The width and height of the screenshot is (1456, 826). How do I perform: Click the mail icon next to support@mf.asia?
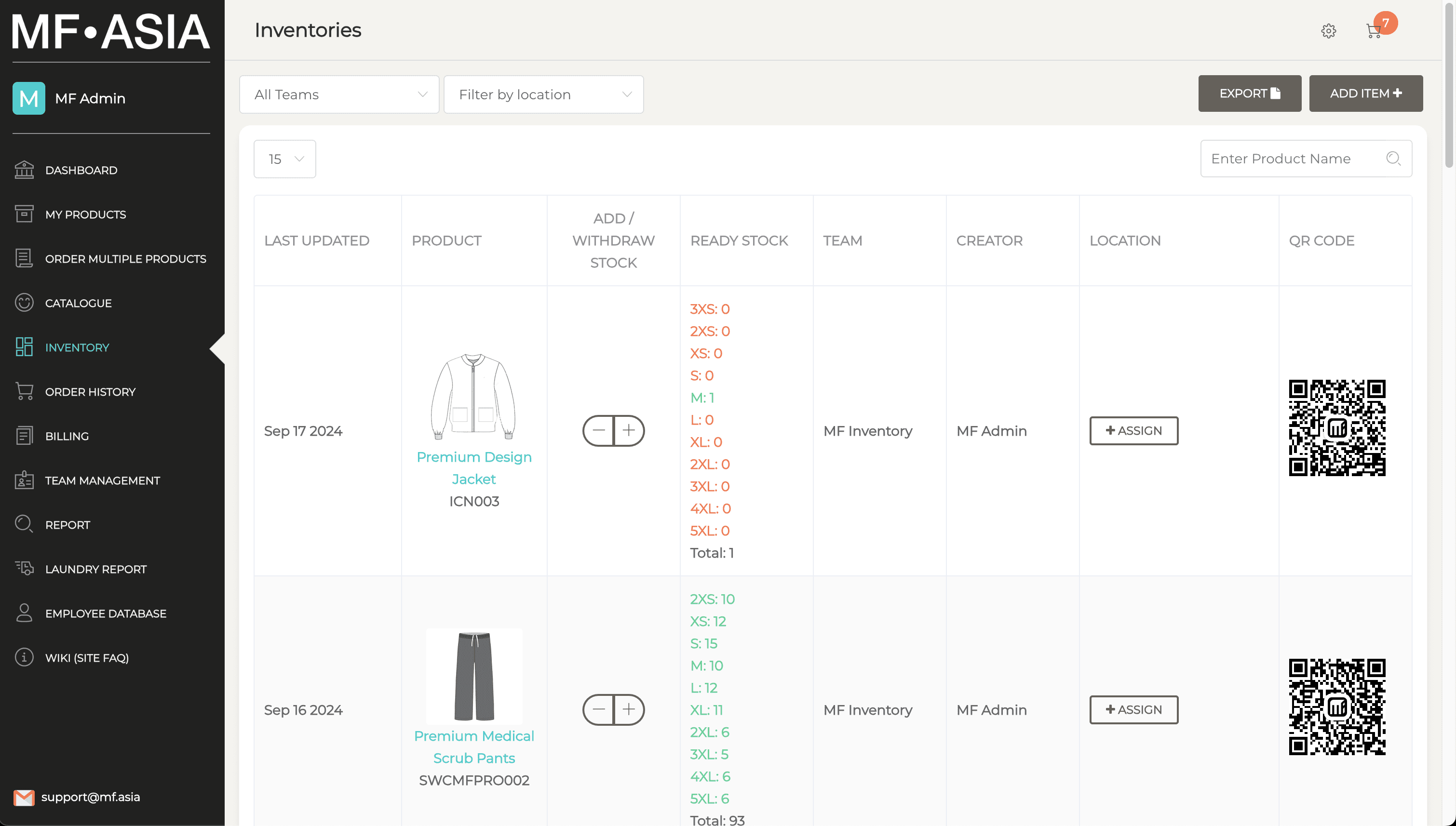click(x=25, y=797)
